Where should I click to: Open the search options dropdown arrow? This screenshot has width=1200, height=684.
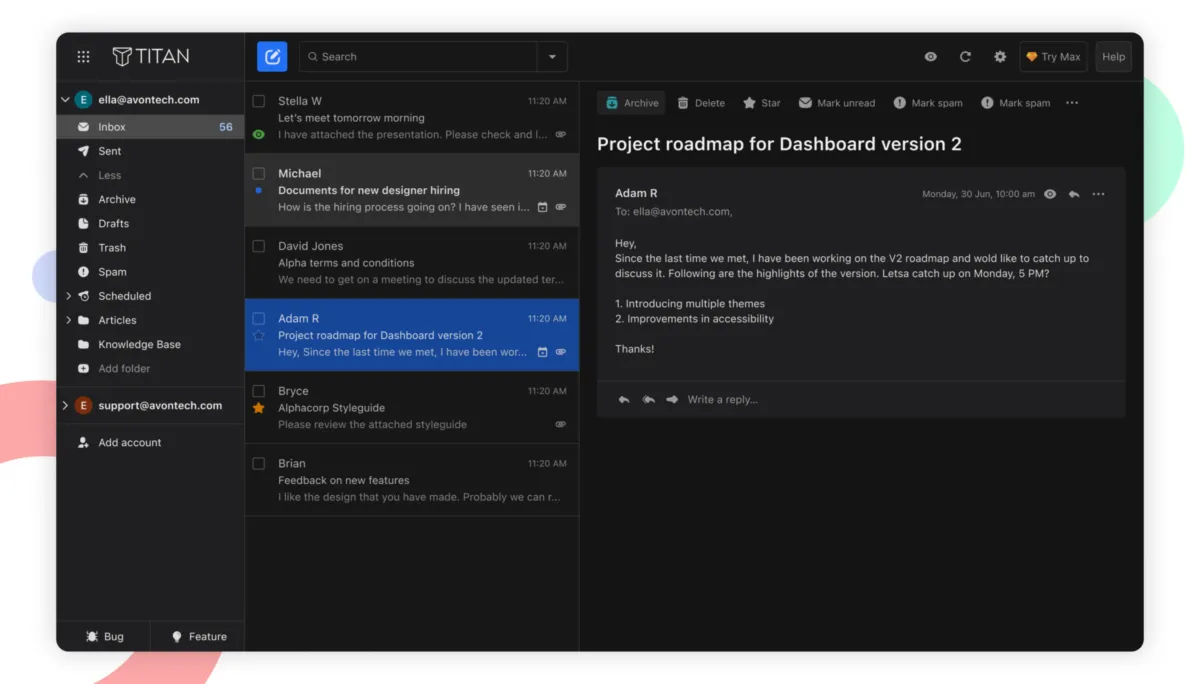click(x=552, y=57)
